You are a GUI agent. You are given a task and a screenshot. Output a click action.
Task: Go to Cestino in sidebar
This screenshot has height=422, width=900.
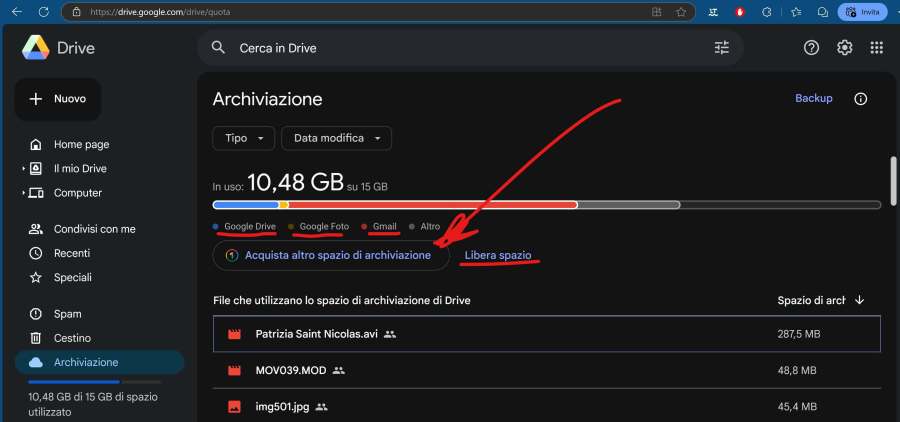coord(72,338)
